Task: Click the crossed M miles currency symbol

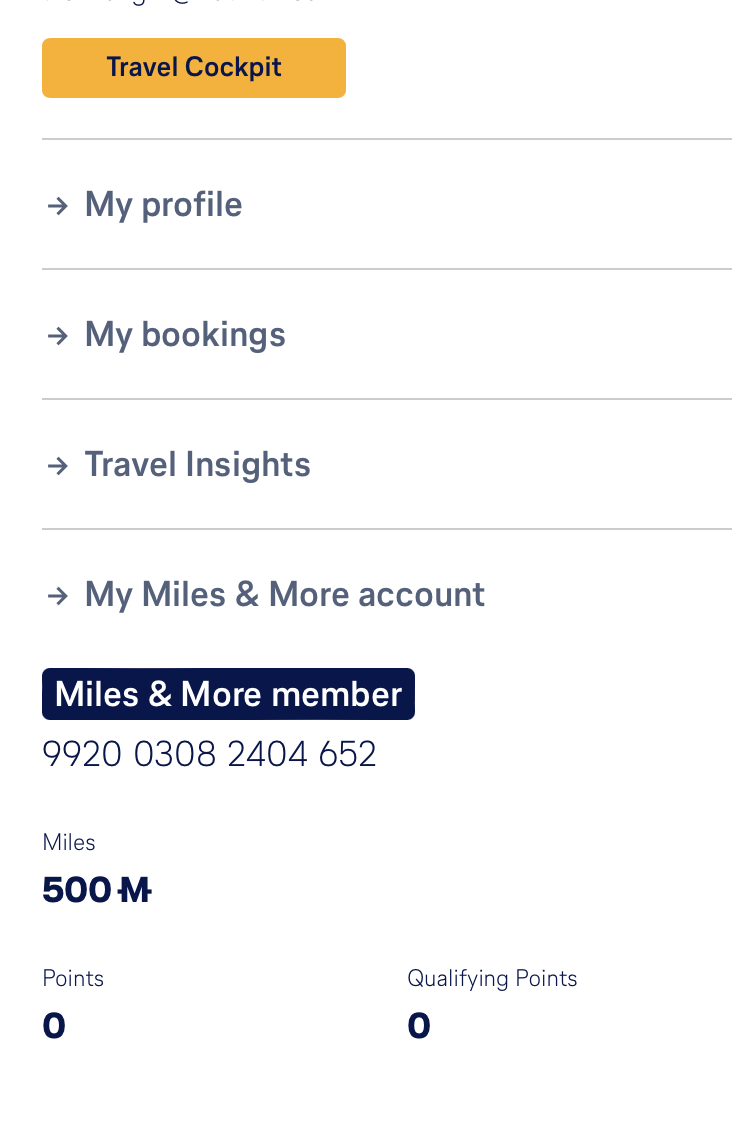Action: pyautogui.click(x=134, y=889)
